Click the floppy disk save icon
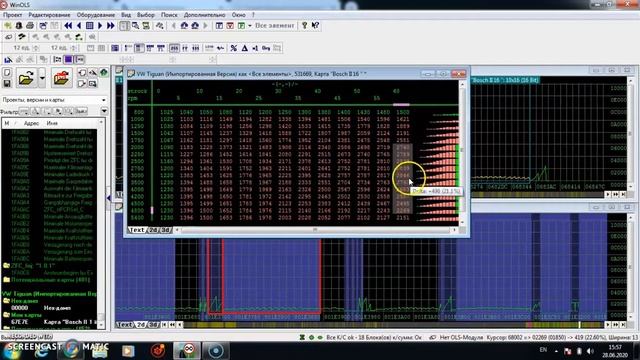The height and width of the screenshot is (360, 640). tap(7, 83)
